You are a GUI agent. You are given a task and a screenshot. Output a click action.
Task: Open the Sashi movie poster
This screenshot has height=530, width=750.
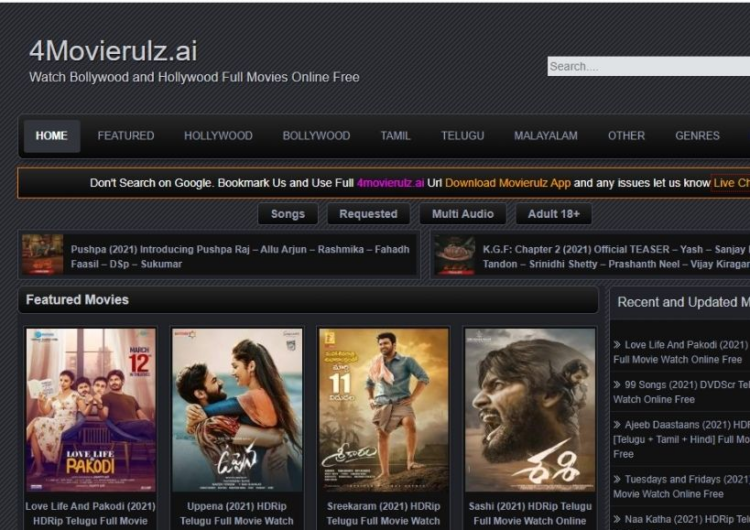point(530,410)
